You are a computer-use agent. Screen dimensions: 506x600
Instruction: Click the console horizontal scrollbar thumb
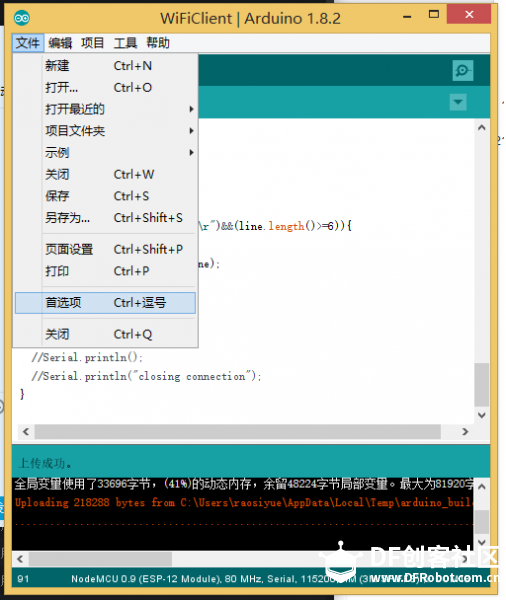[x=100, y=559]
